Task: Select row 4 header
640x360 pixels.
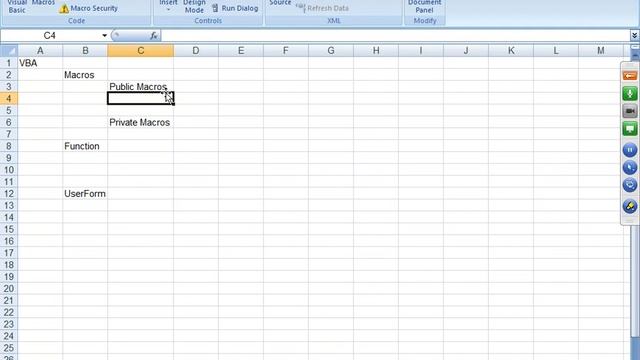Action: pos(9,98)
